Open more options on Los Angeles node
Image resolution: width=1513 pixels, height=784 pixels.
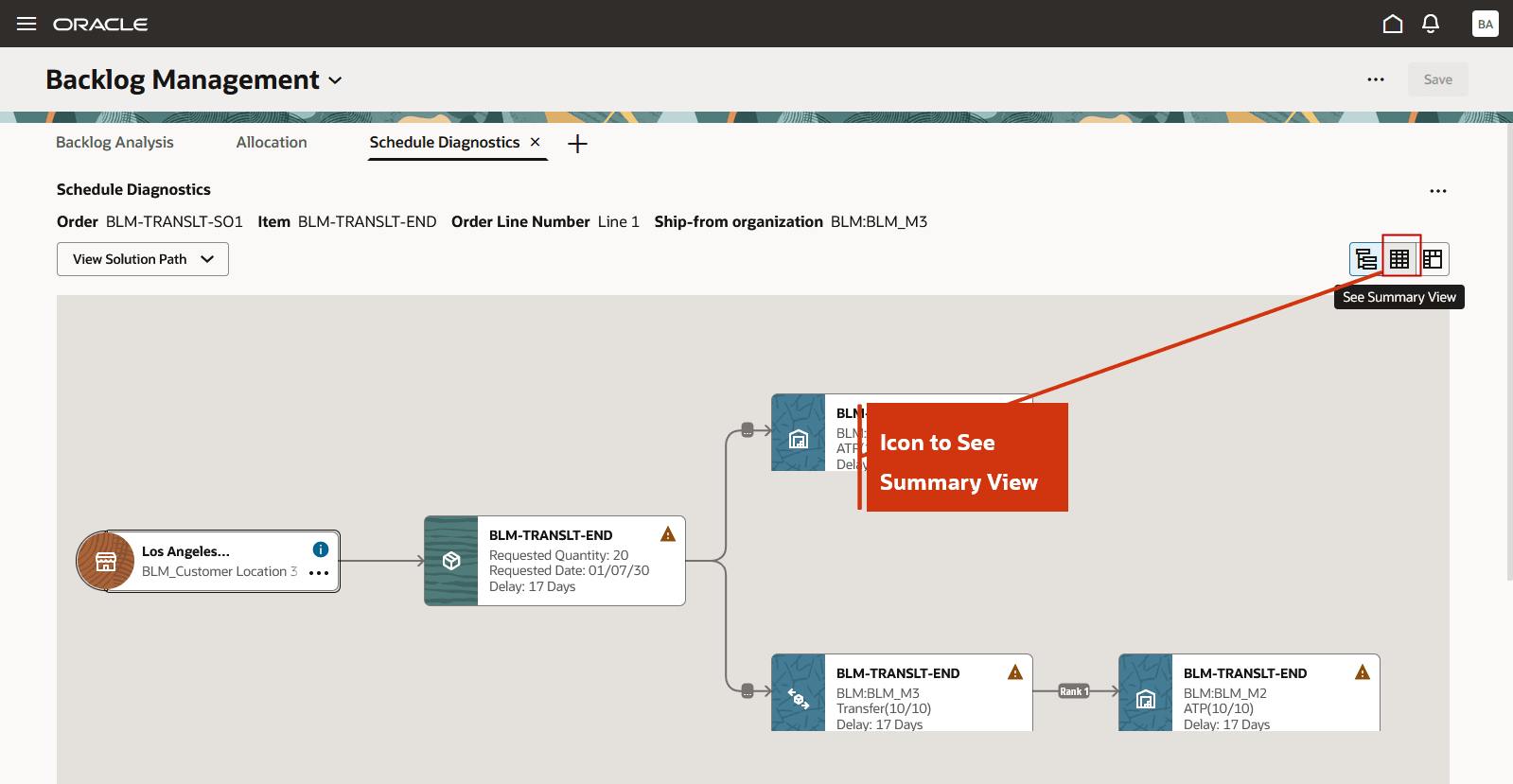319,573
